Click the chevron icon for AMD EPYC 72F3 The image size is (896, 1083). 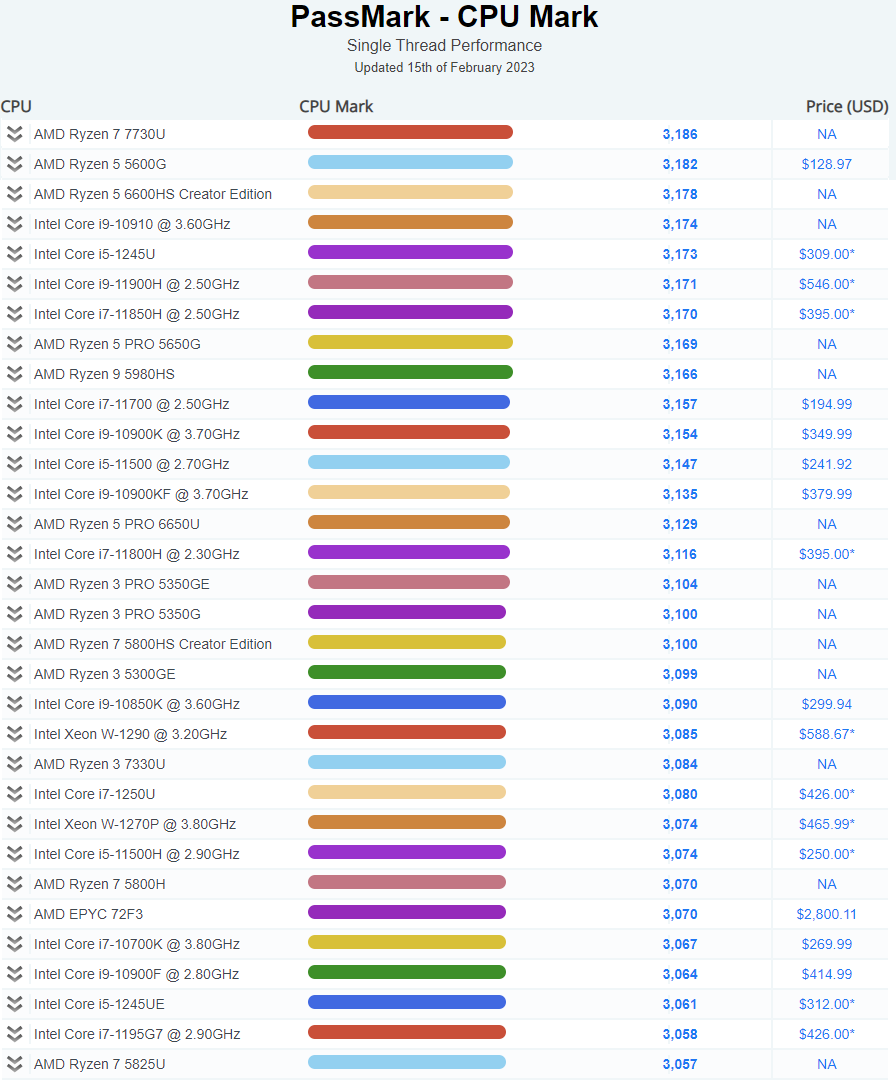point(14,914)
